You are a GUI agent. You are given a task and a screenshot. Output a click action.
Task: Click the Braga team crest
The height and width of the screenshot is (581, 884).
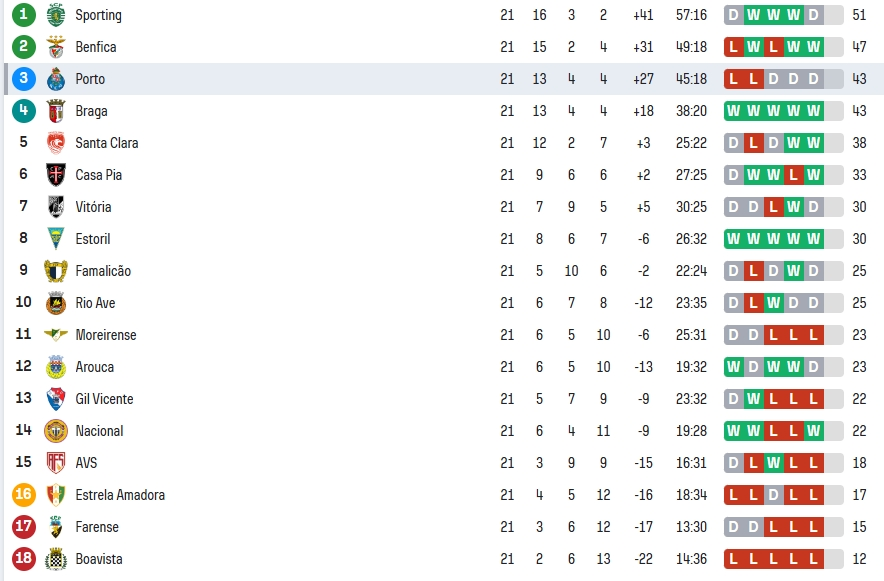[55, 111]
